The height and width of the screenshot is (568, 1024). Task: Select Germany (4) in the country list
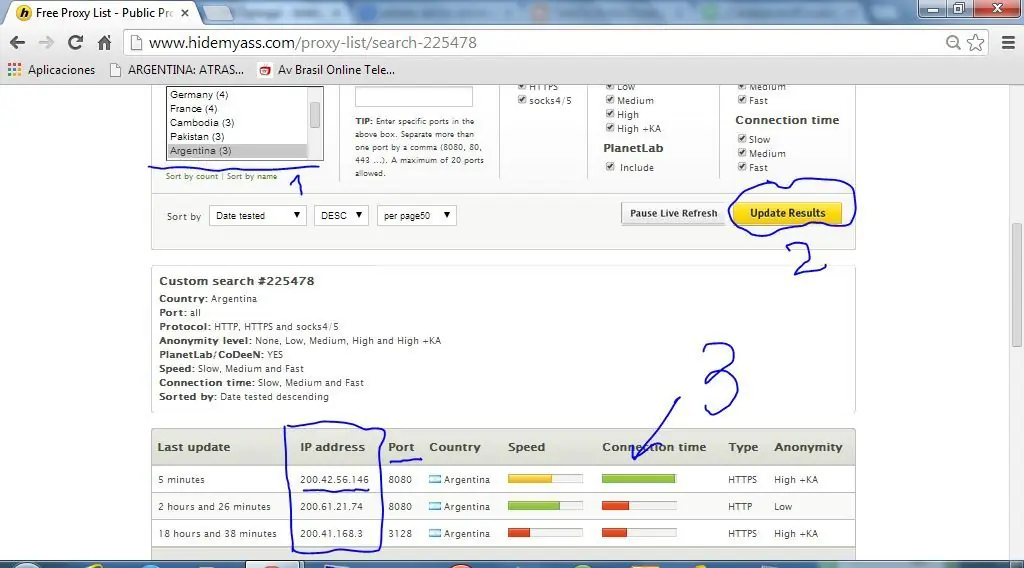(x=237, y=95)
